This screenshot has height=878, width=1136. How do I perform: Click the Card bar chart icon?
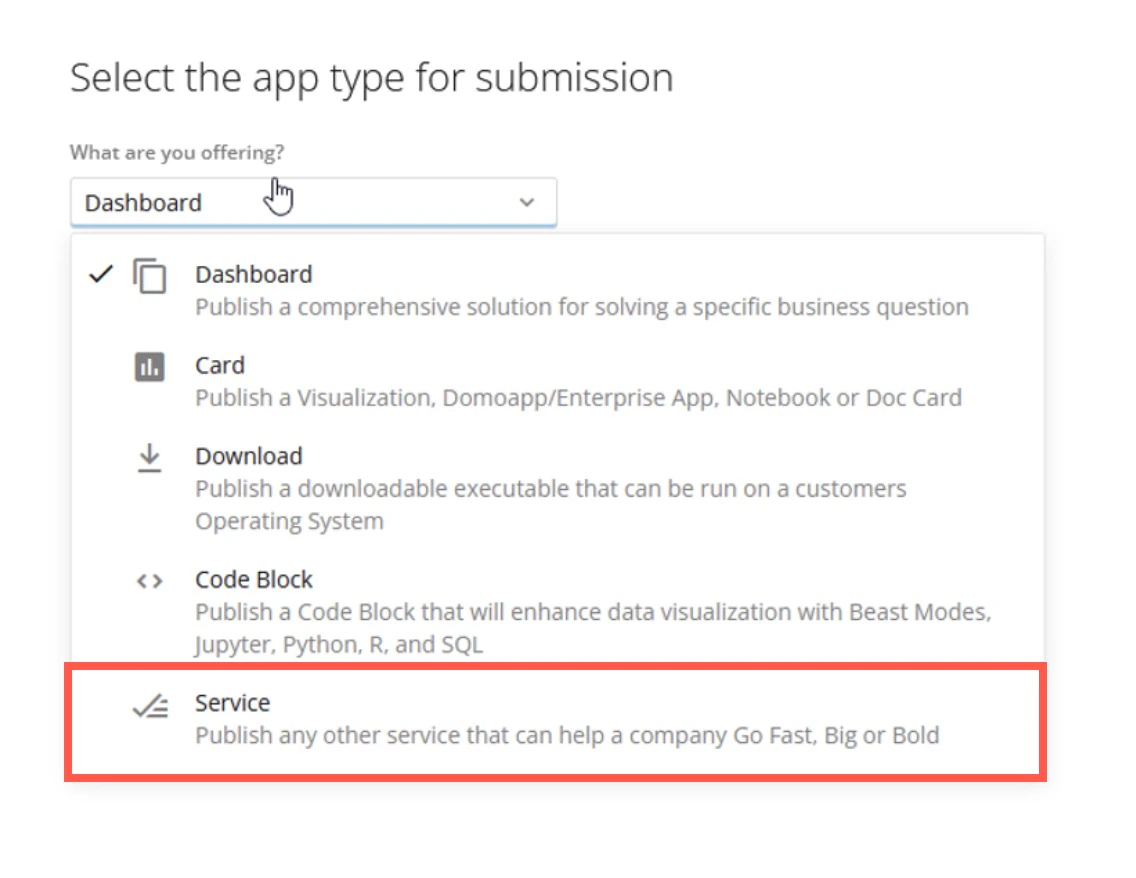pos(149,367)
